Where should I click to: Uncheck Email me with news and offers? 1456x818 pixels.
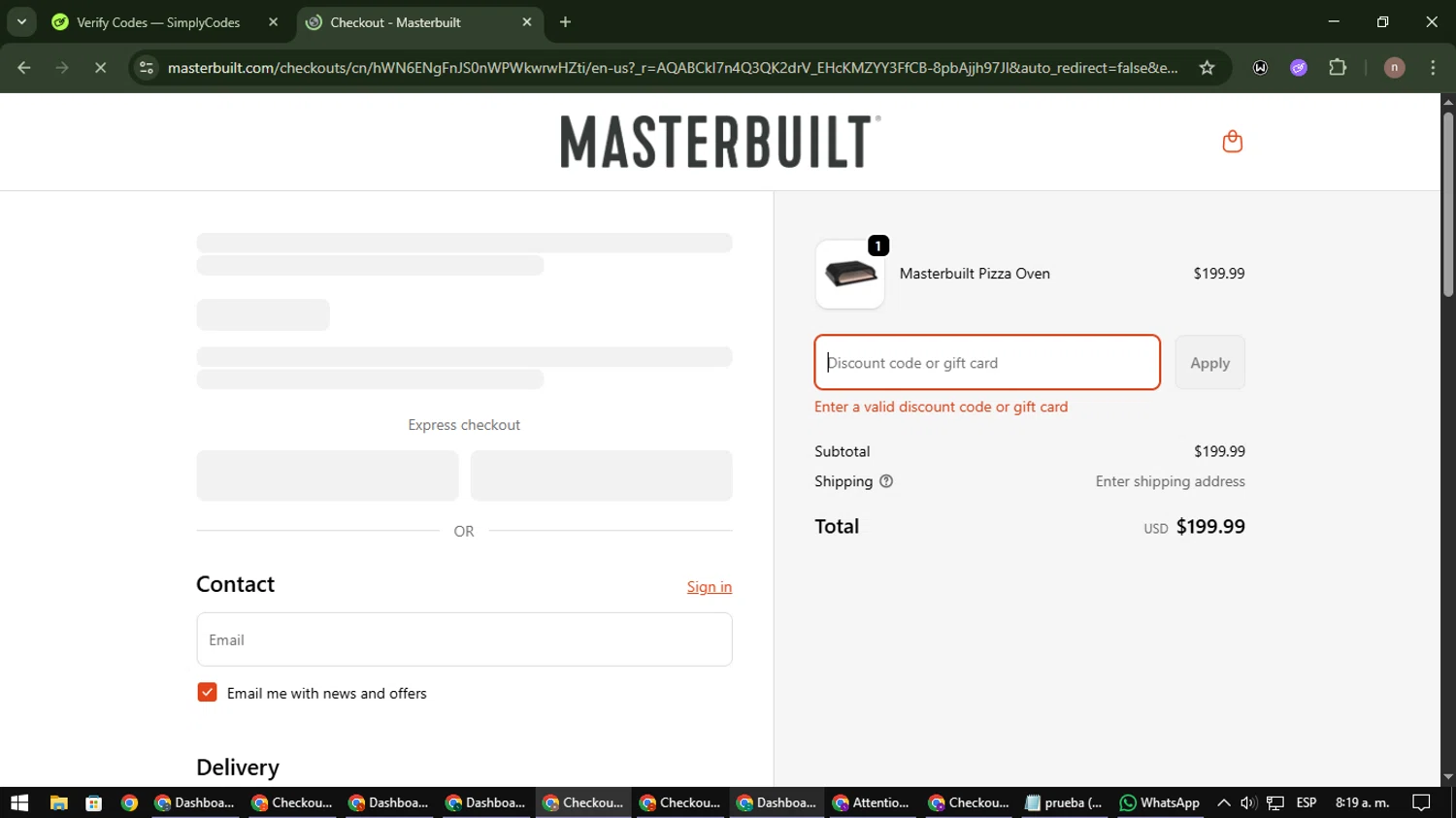207,693
